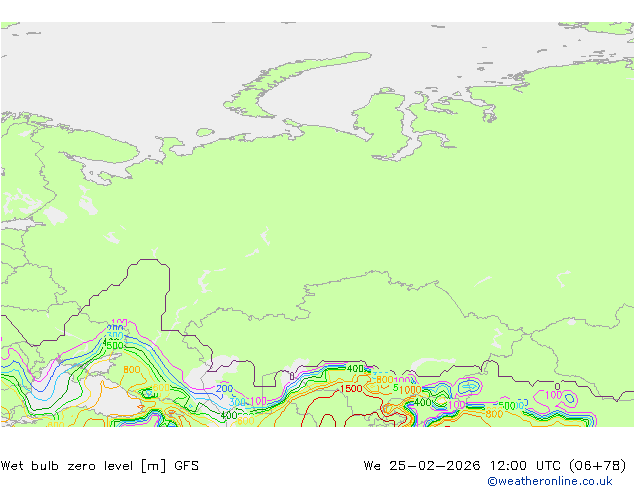Click the orange '1000' contour label
This screenshot has width=634, height=490.
pos(410,390)
